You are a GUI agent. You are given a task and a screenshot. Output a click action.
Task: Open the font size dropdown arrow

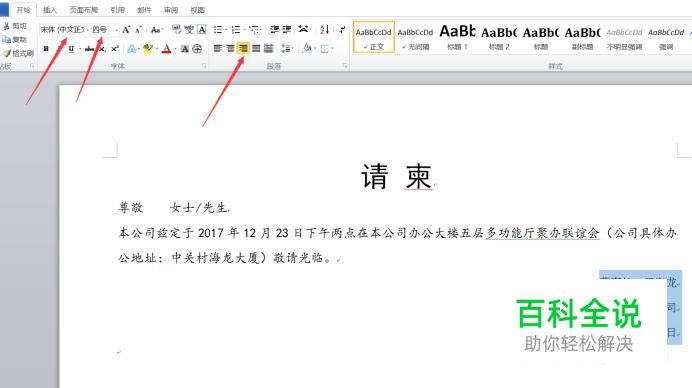coord(117,30)
